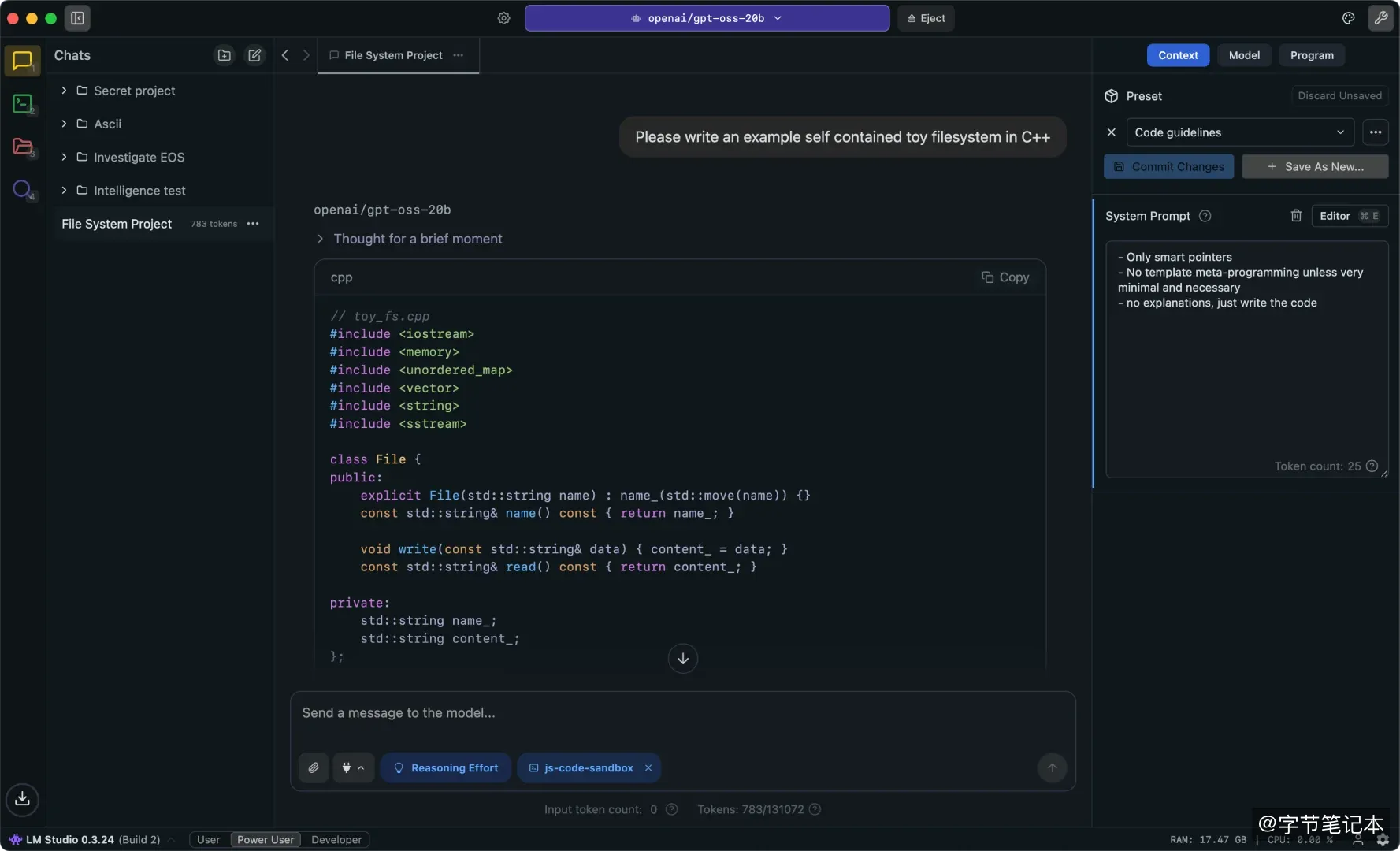
Task: Delete the system prompt with the trash icon
Action: coord(1296,216)
